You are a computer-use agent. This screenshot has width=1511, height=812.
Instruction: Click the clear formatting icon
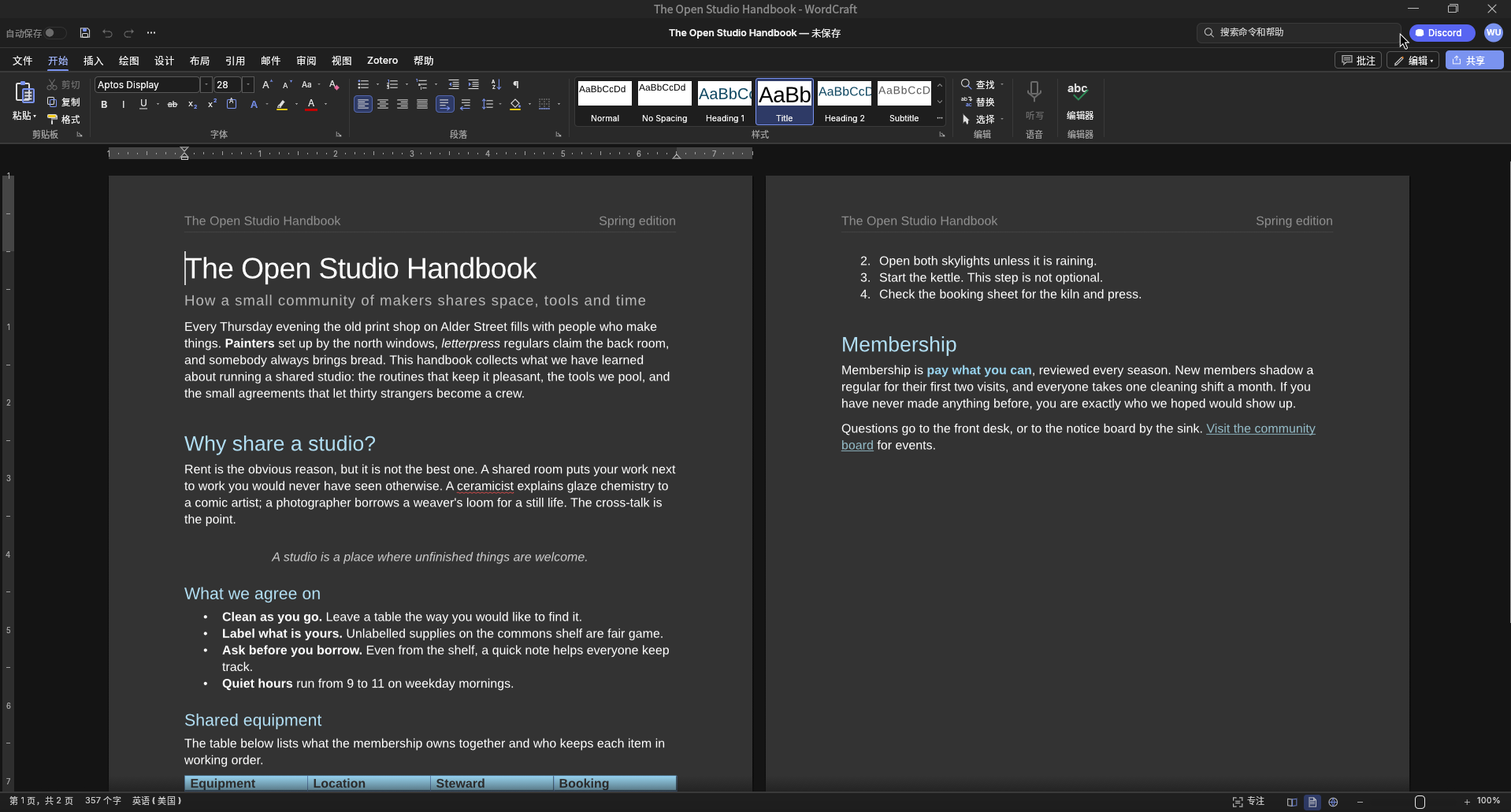[334, 84]
